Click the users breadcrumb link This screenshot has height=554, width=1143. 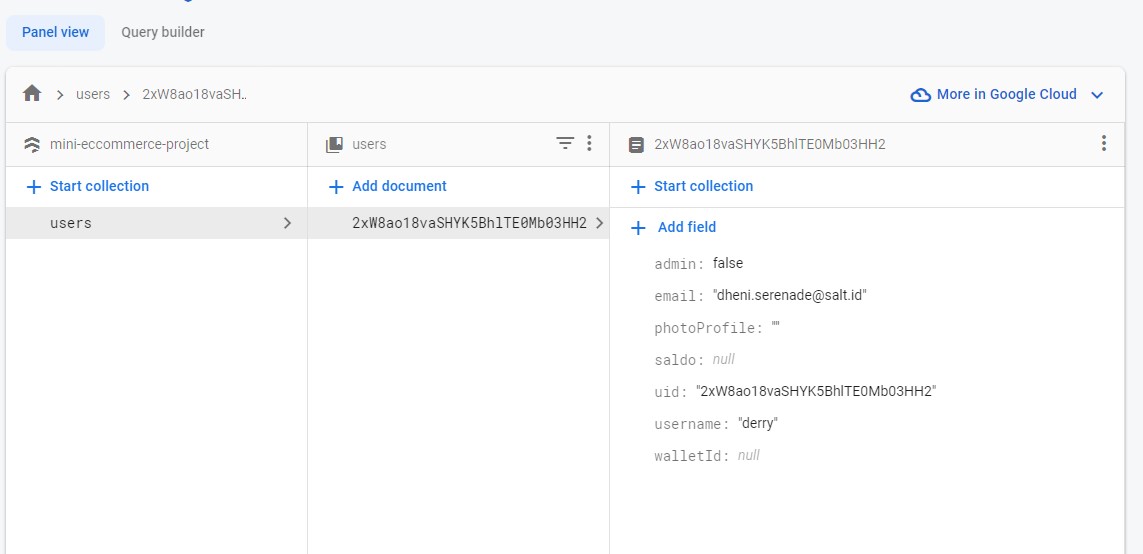(93, 94)
